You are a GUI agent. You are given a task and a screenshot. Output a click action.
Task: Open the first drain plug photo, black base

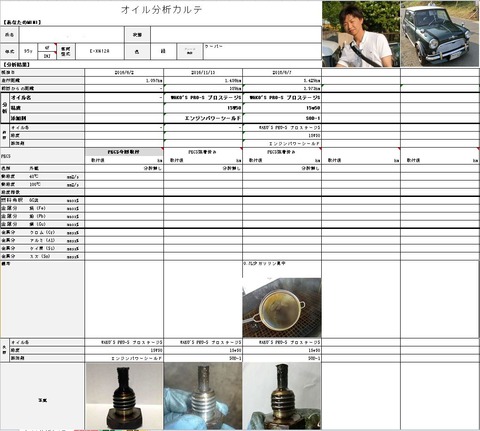[124, 396]
